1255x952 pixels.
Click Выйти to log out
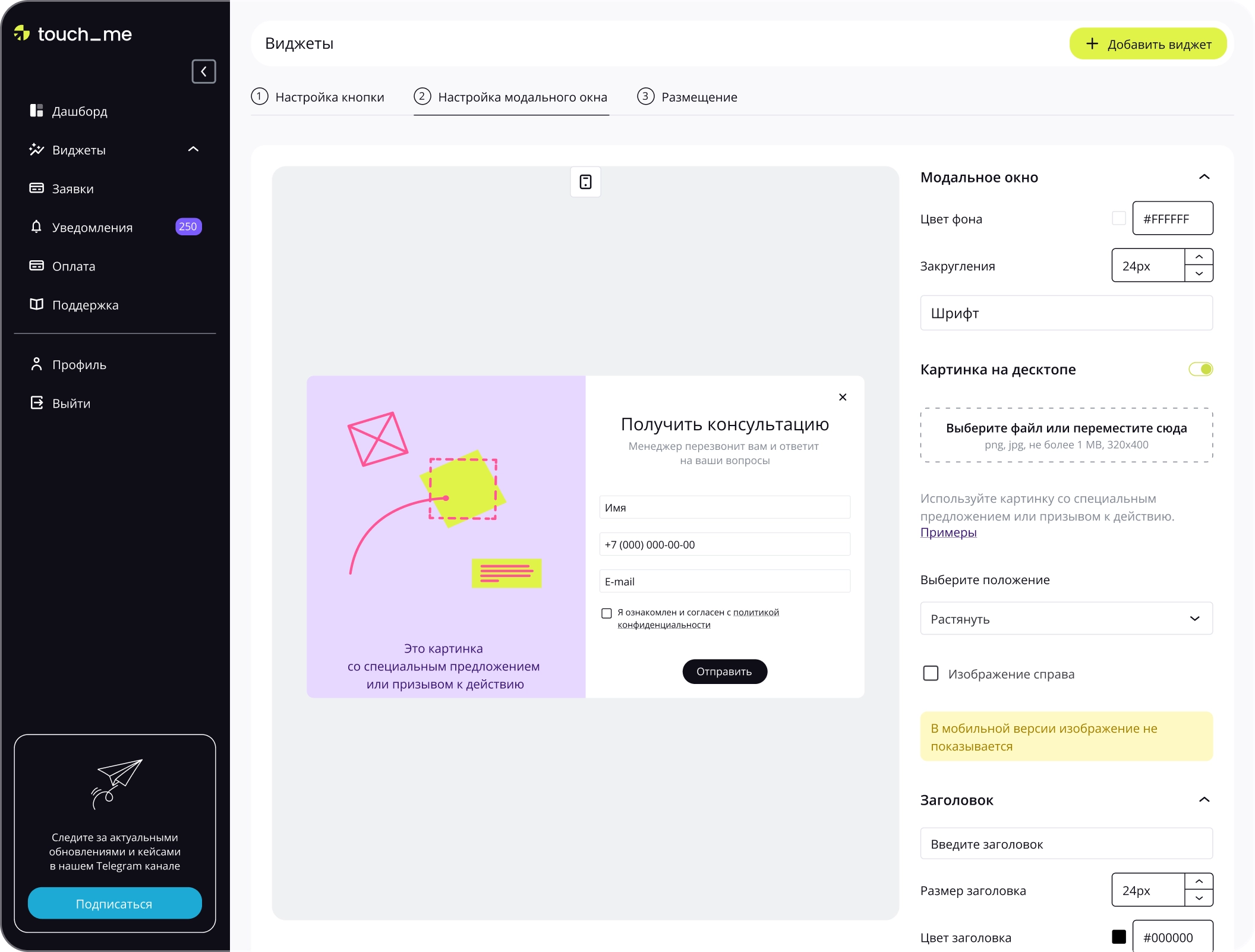tap(71, 403)
